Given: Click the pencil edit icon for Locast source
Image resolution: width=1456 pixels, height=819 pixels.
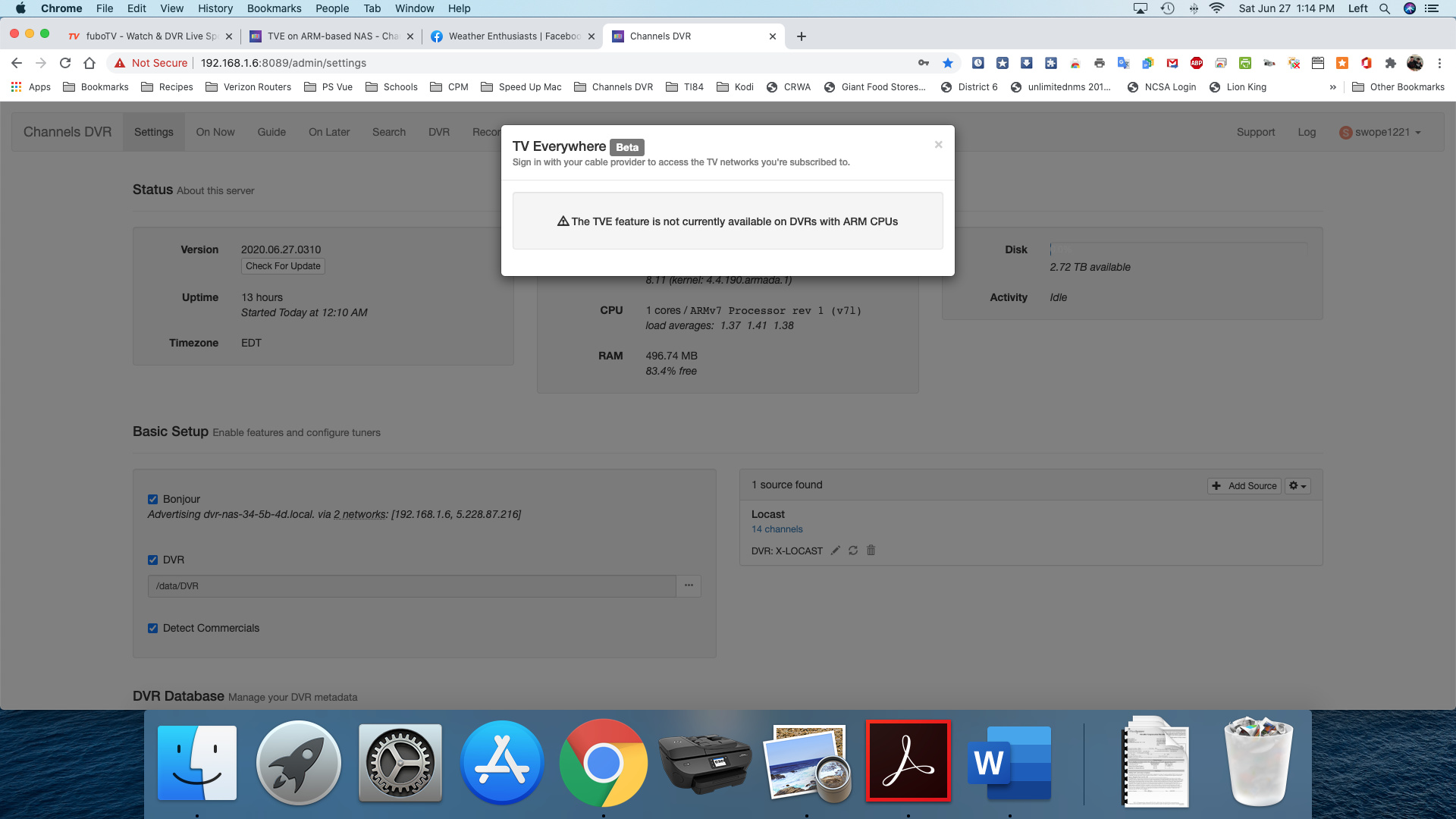Looking at the screenshot, I should point(835,551).
